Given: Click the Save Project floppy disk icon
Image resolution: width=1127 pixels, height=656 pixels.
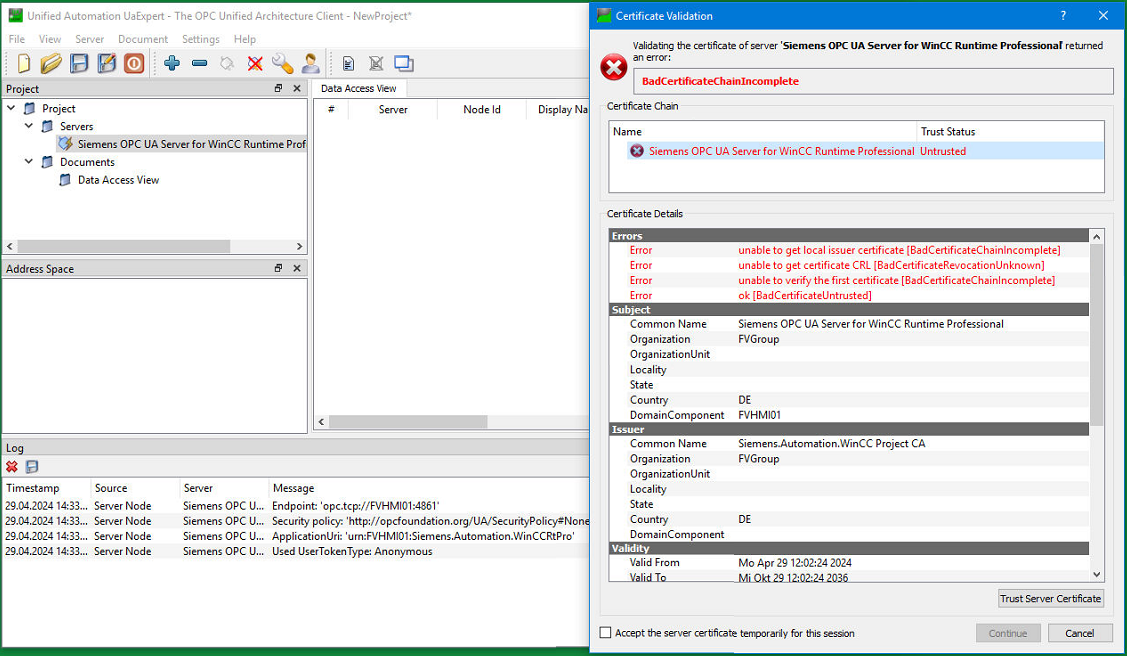Looking at the screenshot, I should pos(79,63).
